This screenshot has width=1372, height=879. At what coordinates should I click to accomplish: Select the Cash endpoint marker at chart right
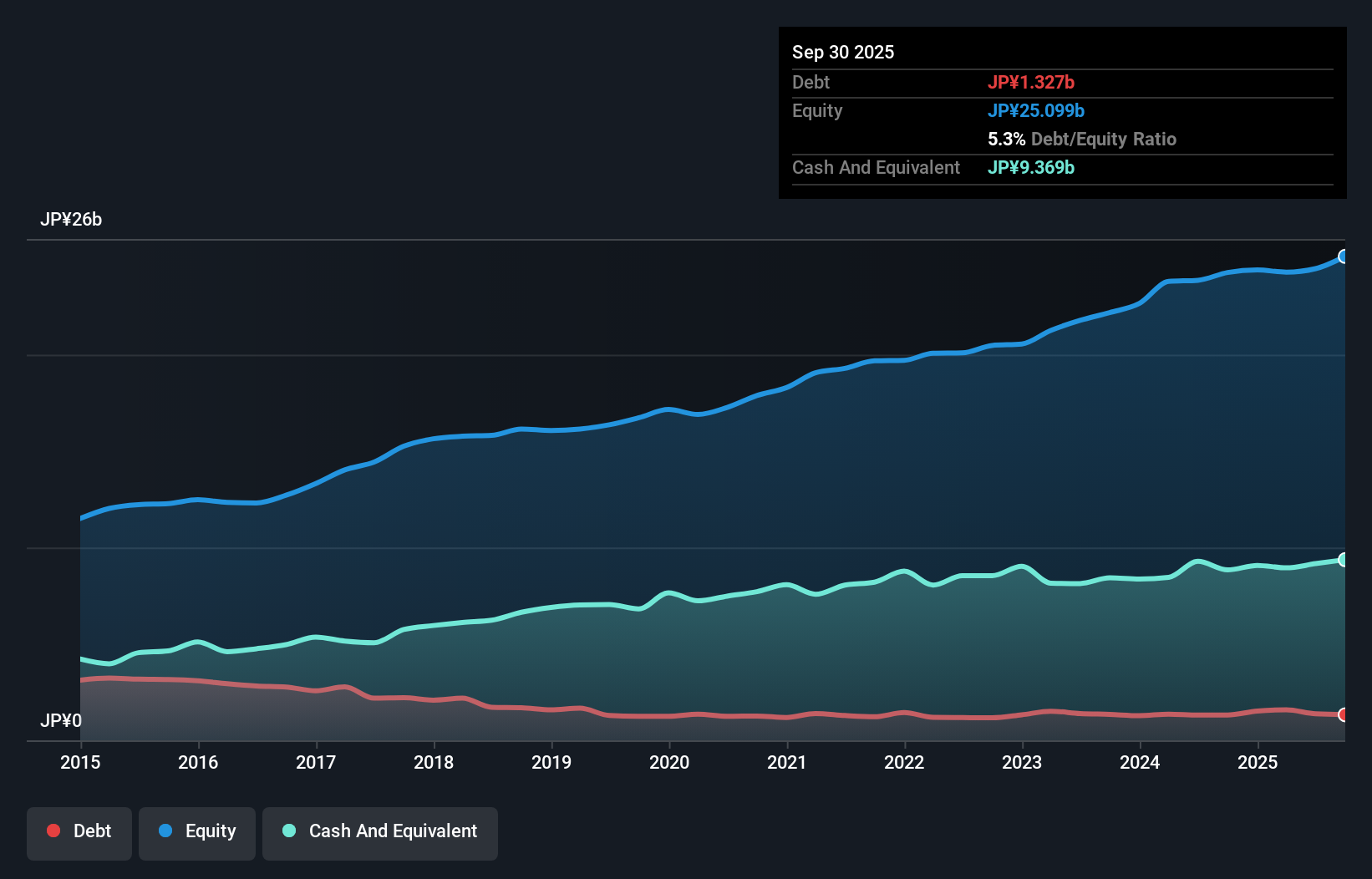pos(1343,560)
